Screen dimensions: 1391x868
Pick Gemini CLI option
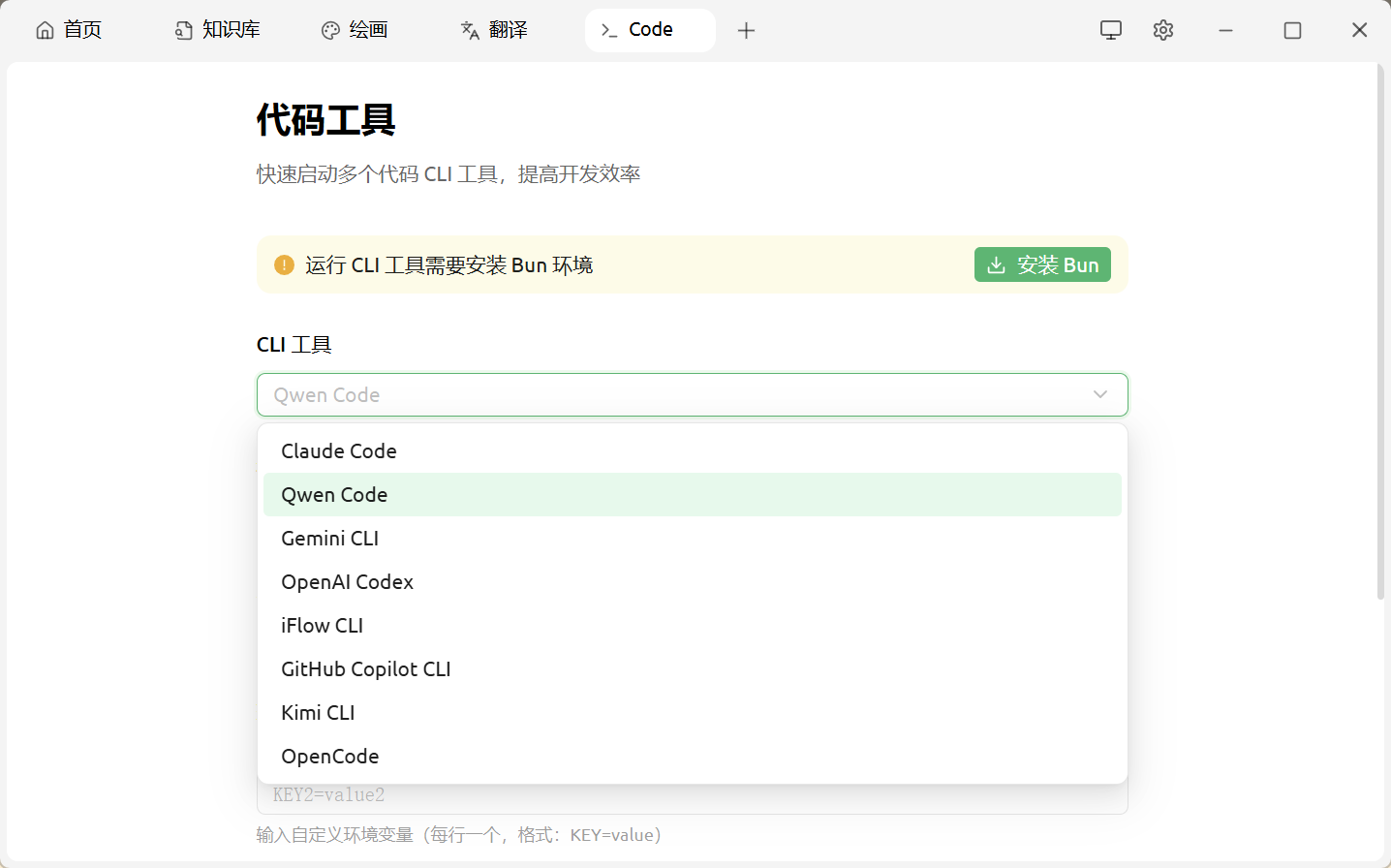[x=329, y=539]
